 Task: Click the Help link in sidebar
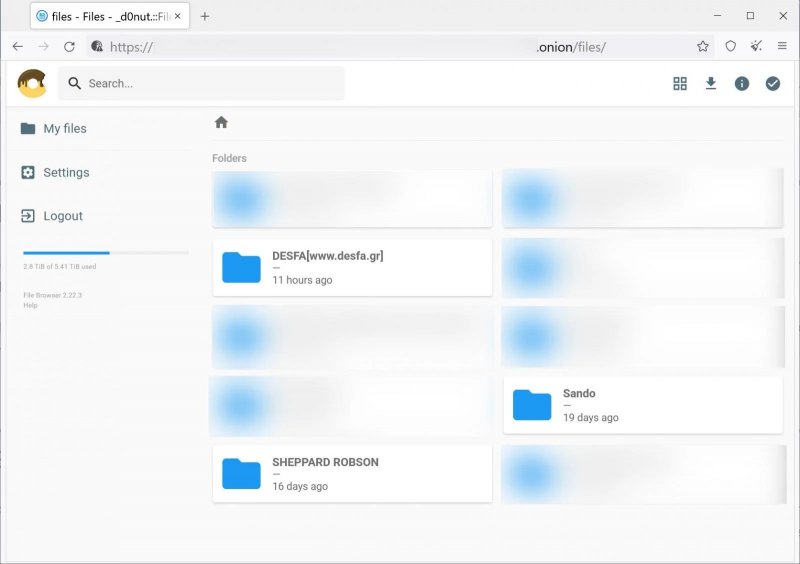[30, 305]
